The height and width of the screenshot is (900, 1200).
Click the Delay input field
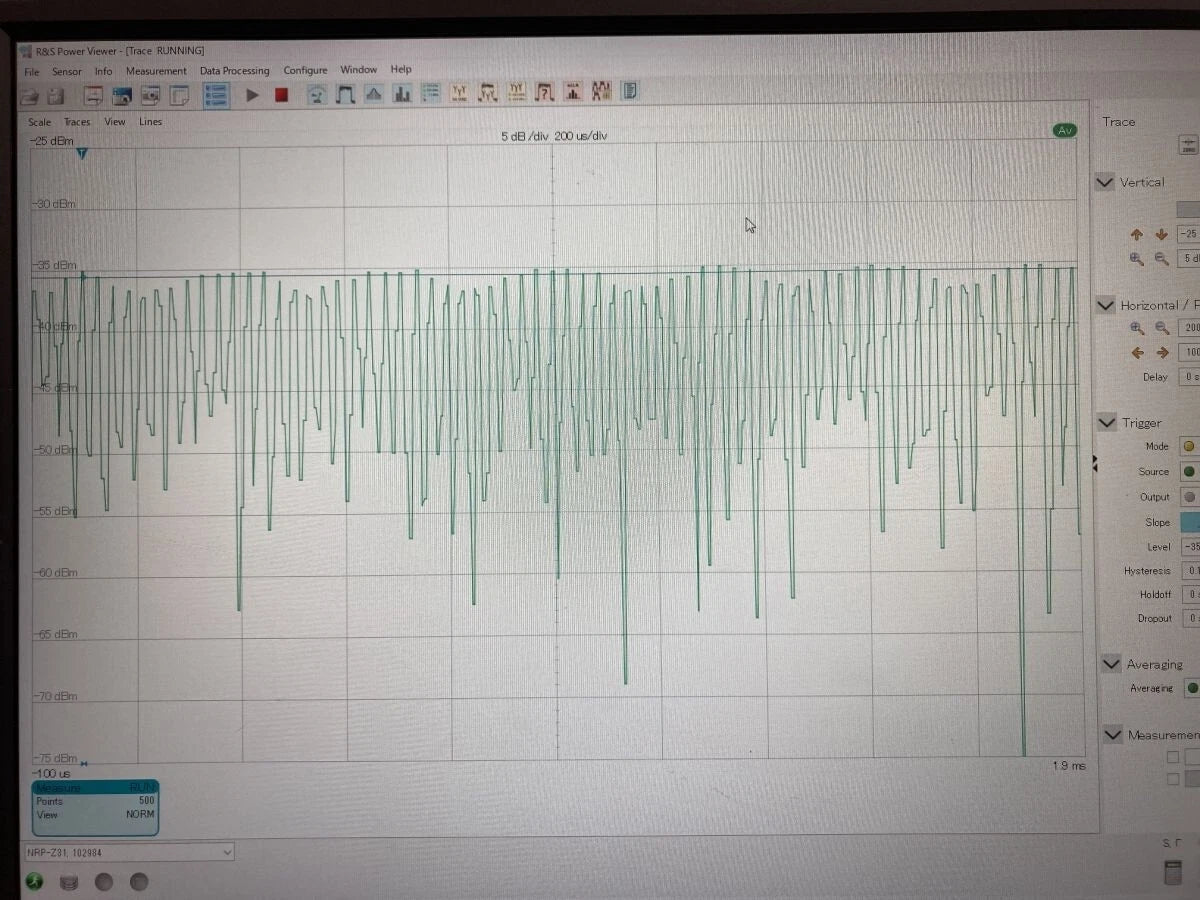1190,377
